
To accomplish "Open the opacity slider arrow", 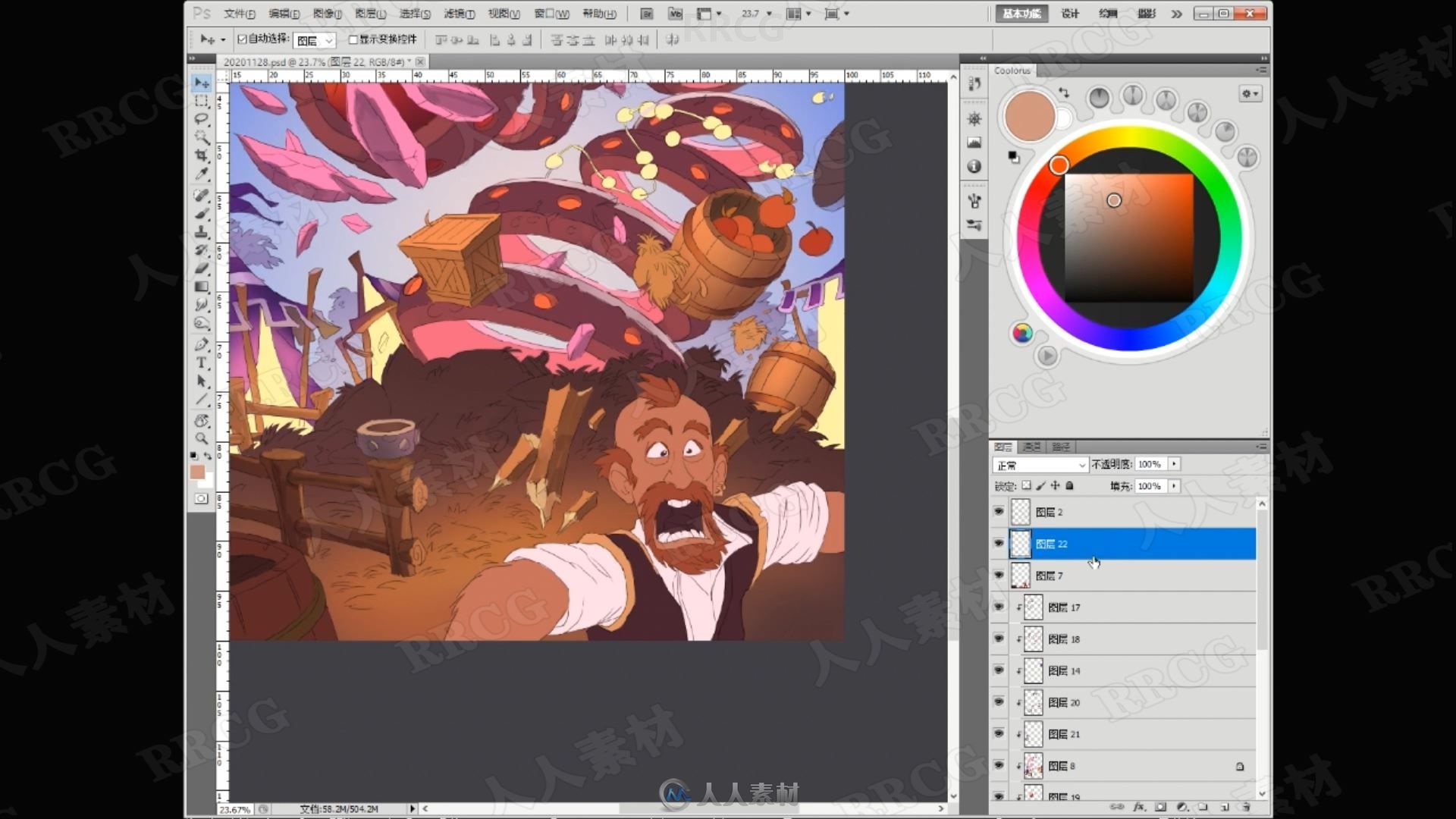I will pos(1174,464).
